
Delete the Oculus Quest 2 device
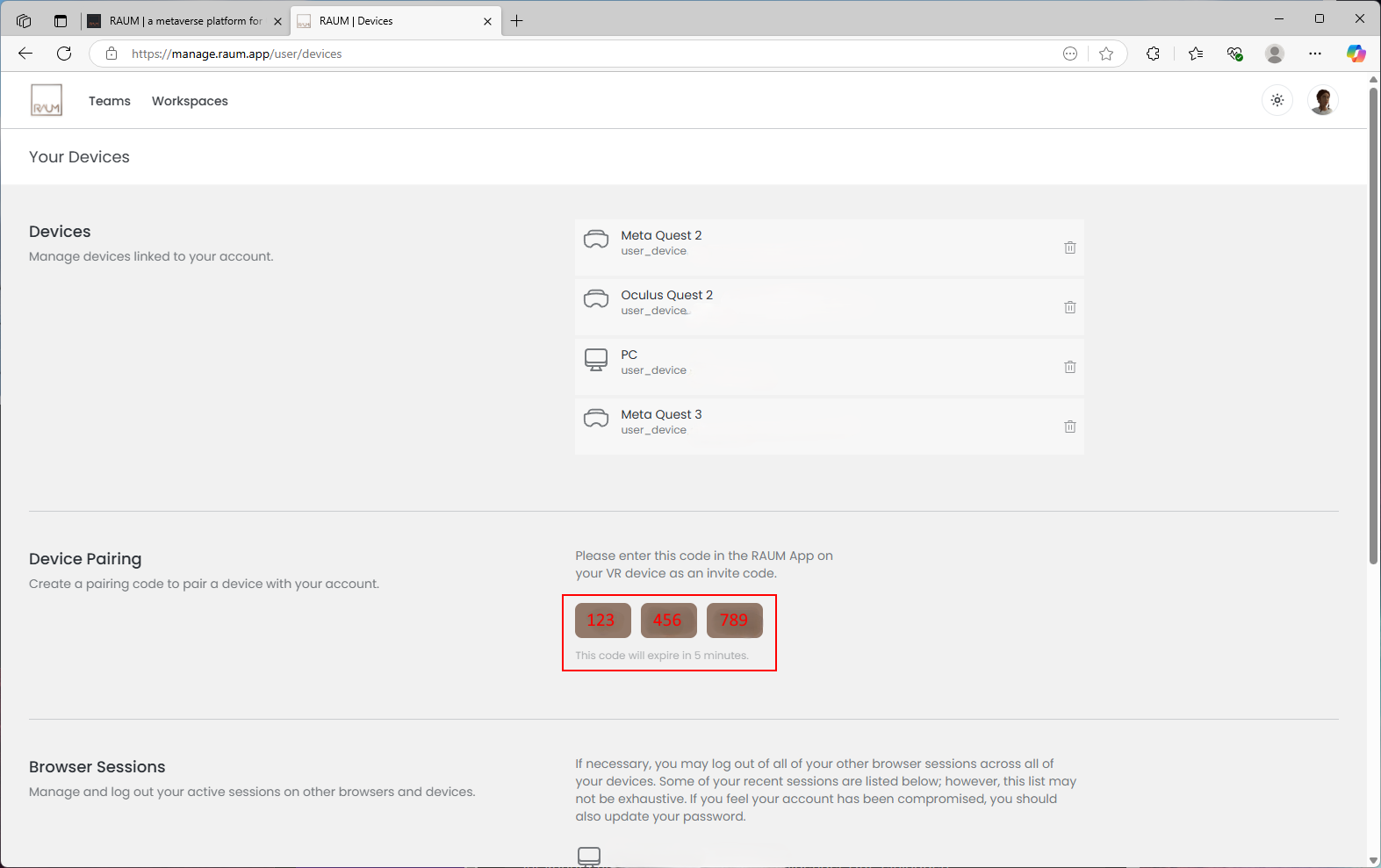(1069, 307)
